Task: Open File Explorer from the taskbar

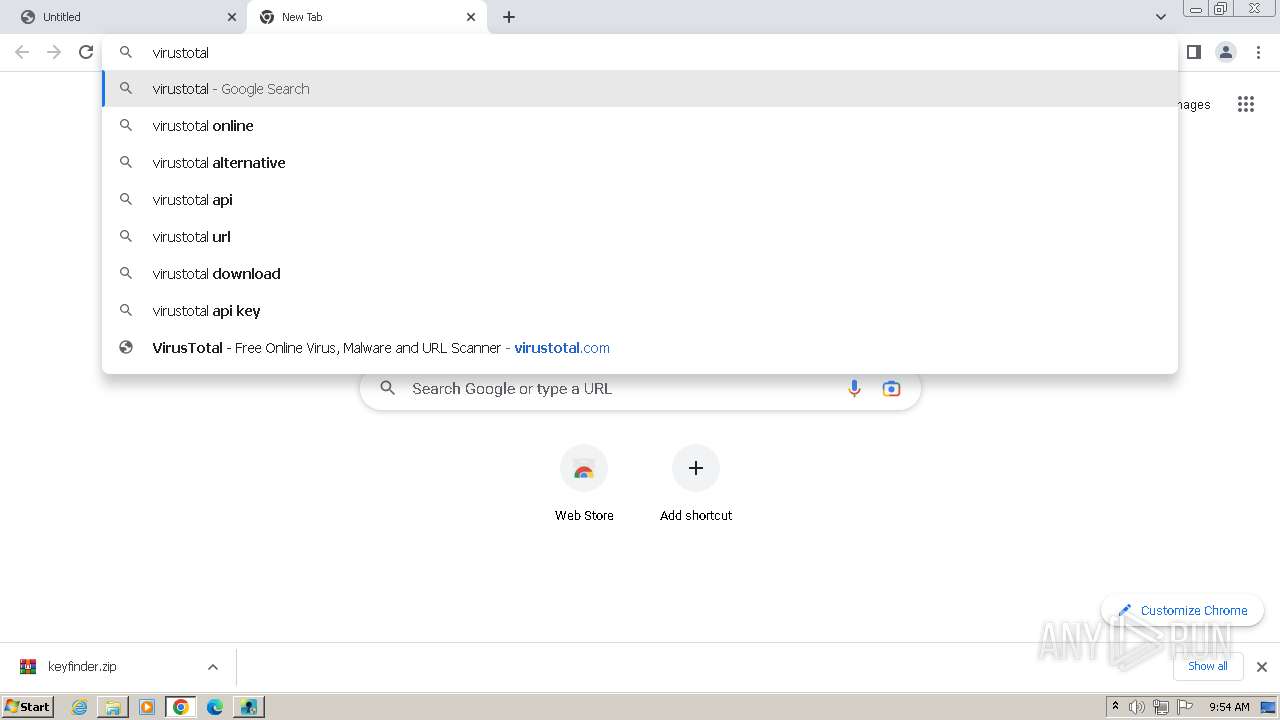Action: click(x=113, y=707)
